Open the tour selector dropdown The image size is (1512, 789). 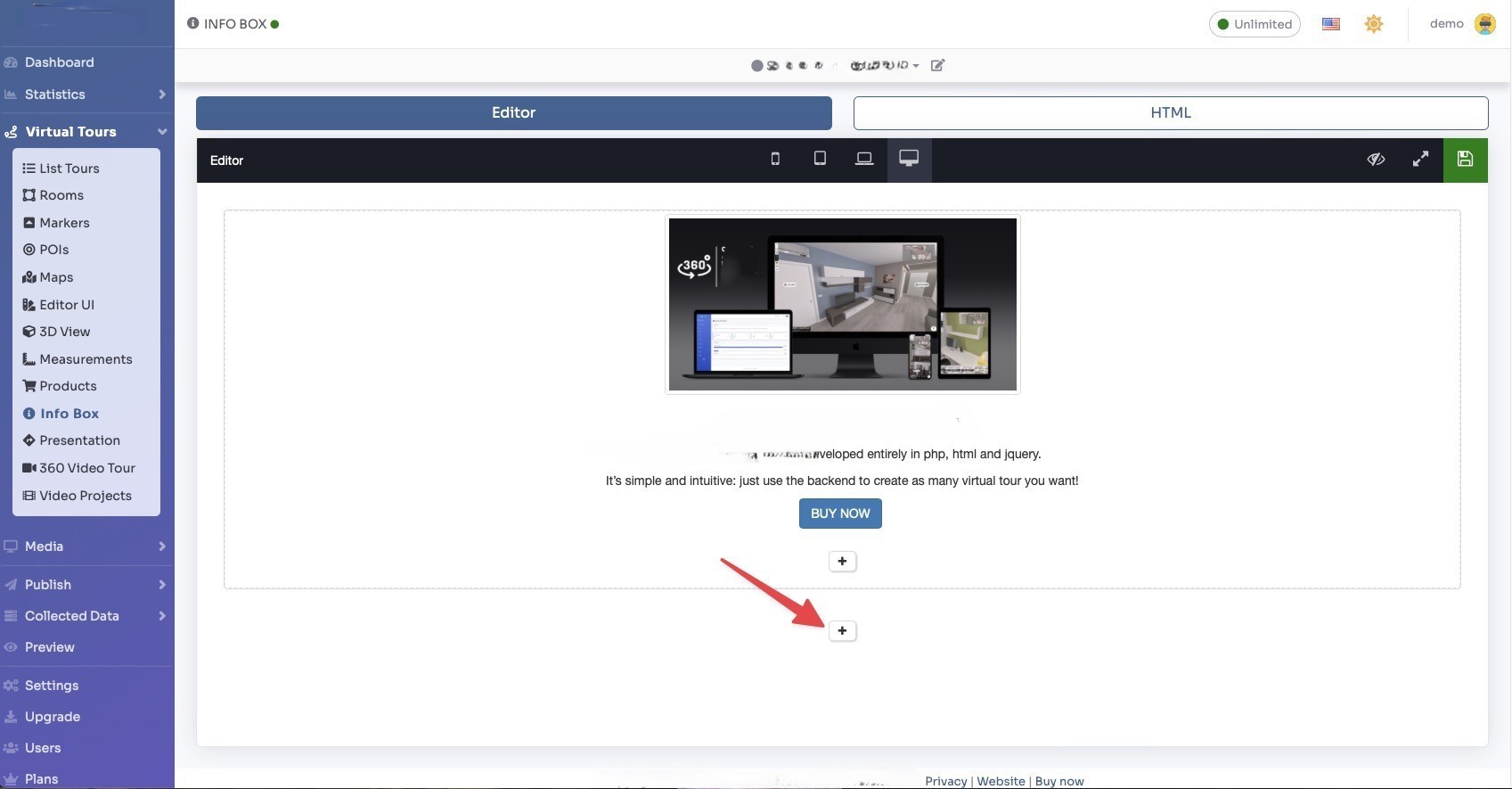point(884,65)
